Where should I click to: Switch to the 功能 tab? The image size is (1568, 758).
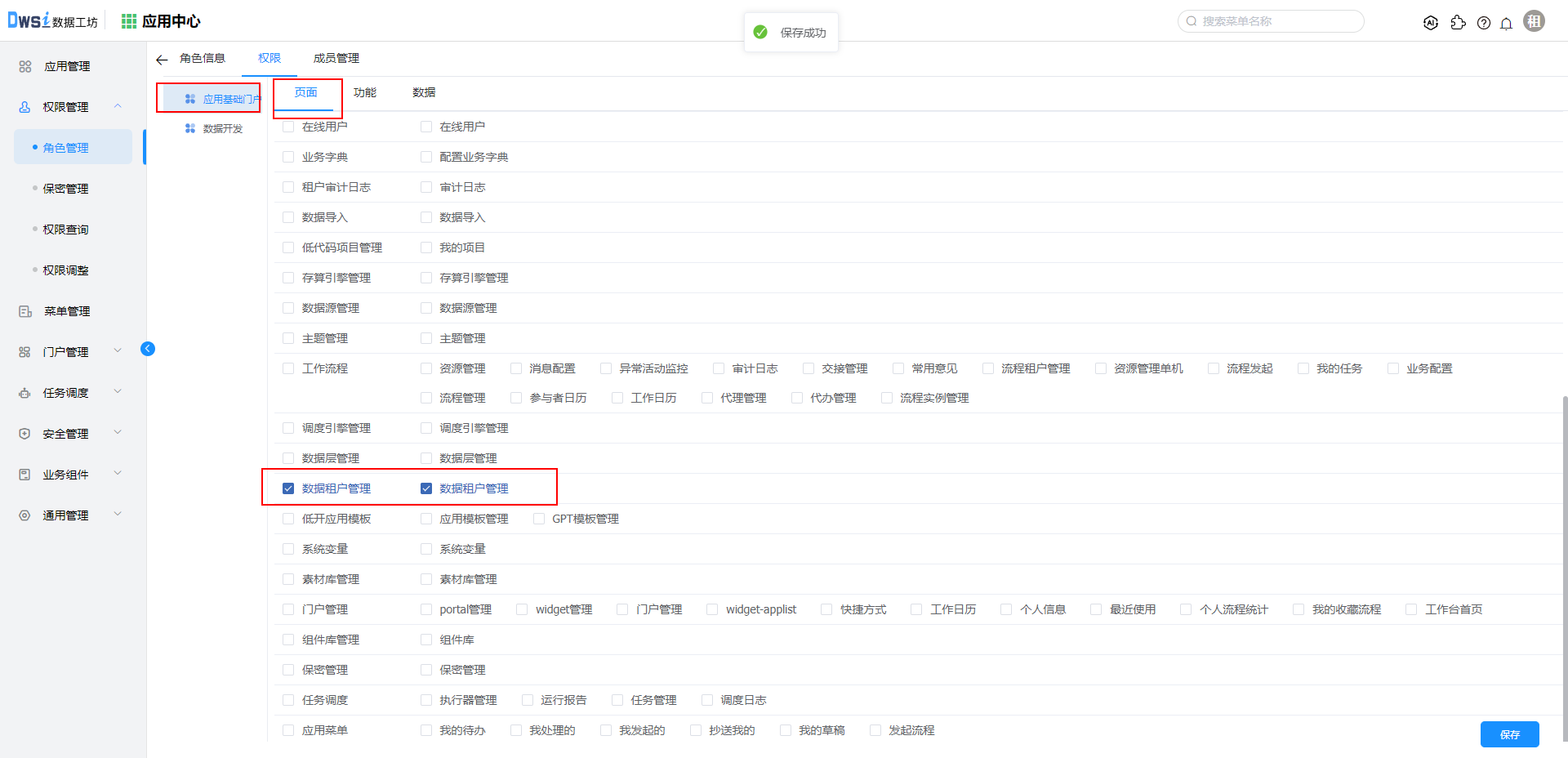click(364, 92)
